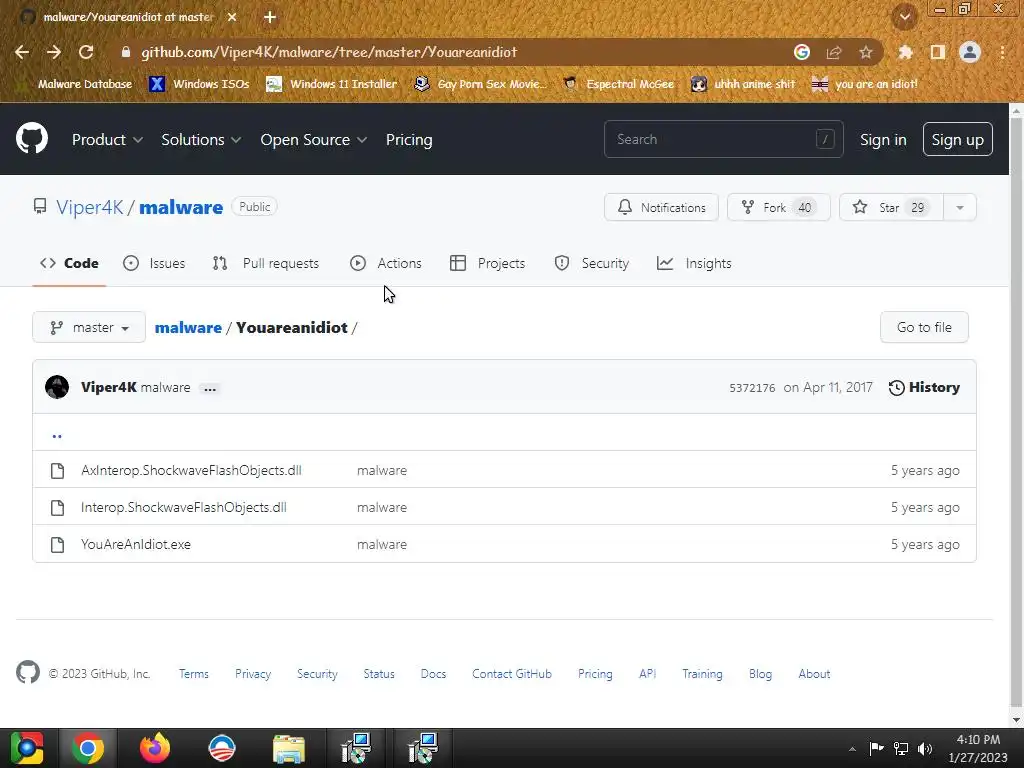
Task: Open Windows ISOs bookmark
Action: tap(200, 84)
